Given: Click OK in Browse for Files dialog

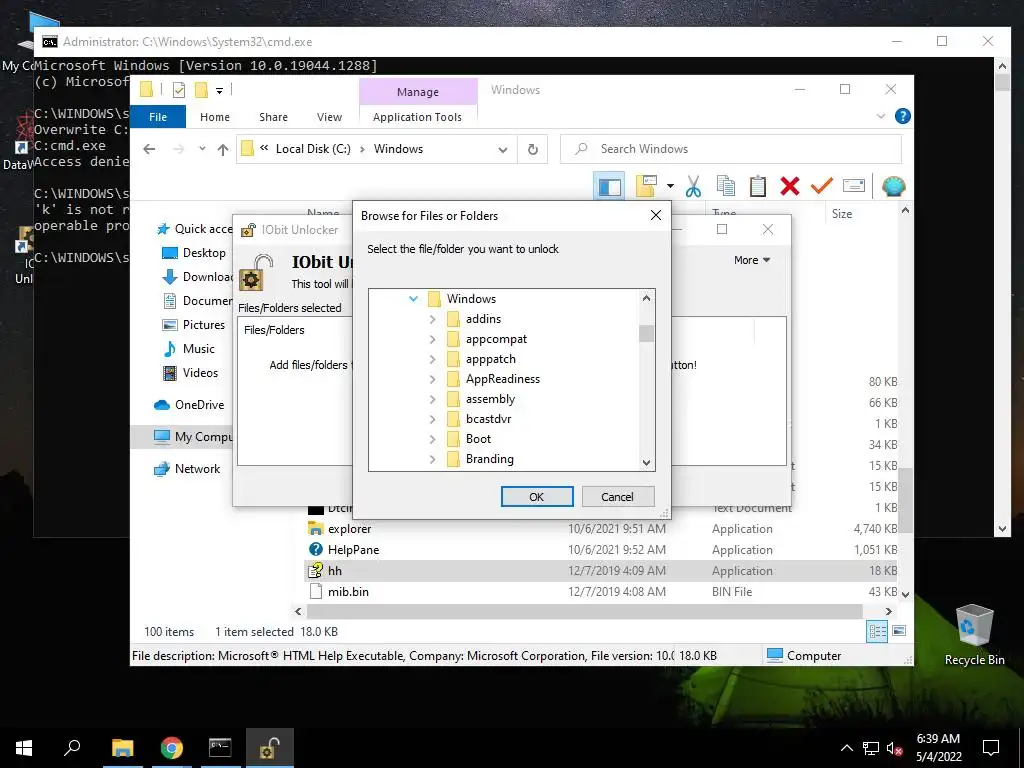Looking at the screenshot, I should coord(537,496).
